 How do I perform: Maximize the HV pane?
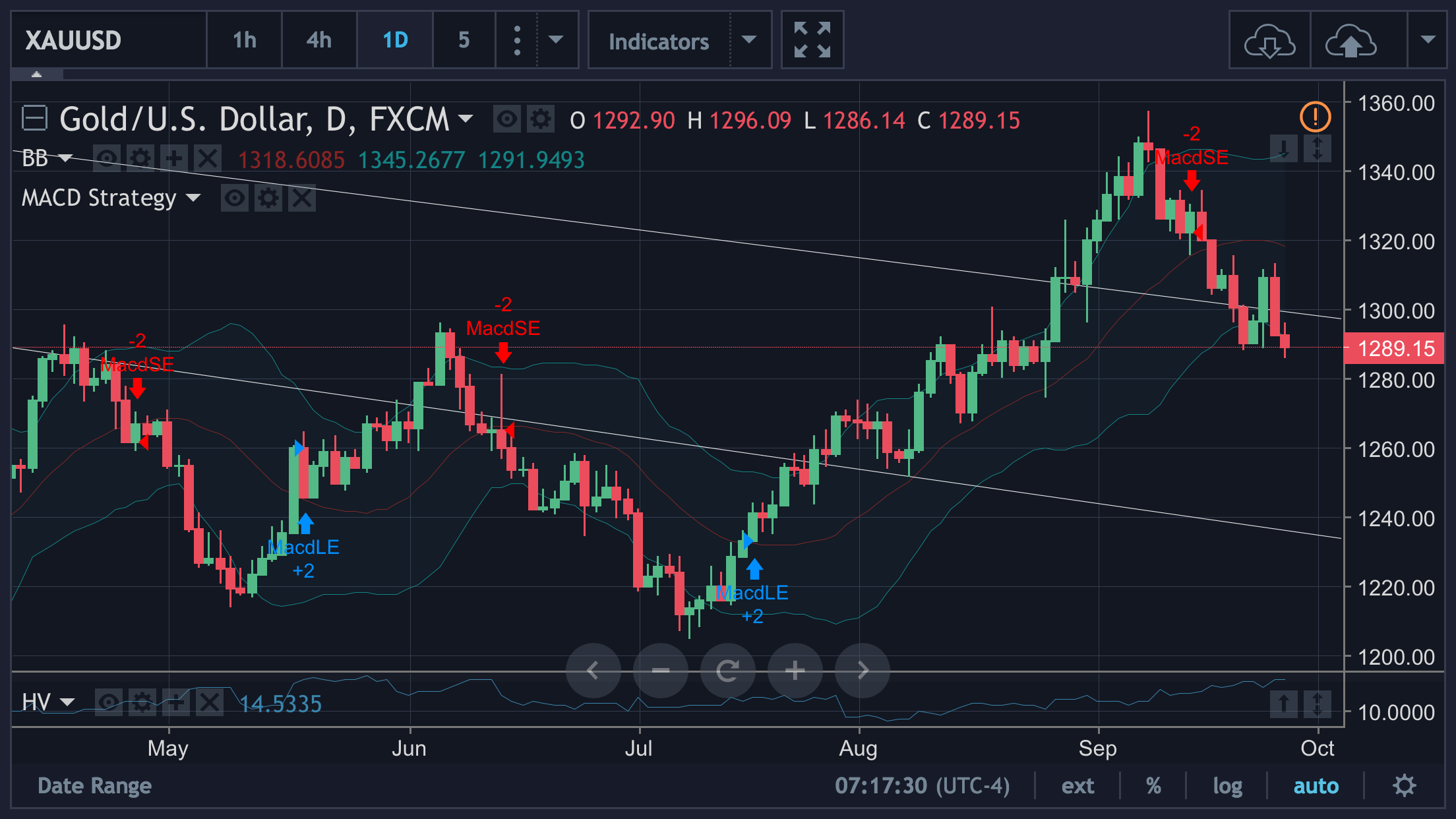[1318, 704]
